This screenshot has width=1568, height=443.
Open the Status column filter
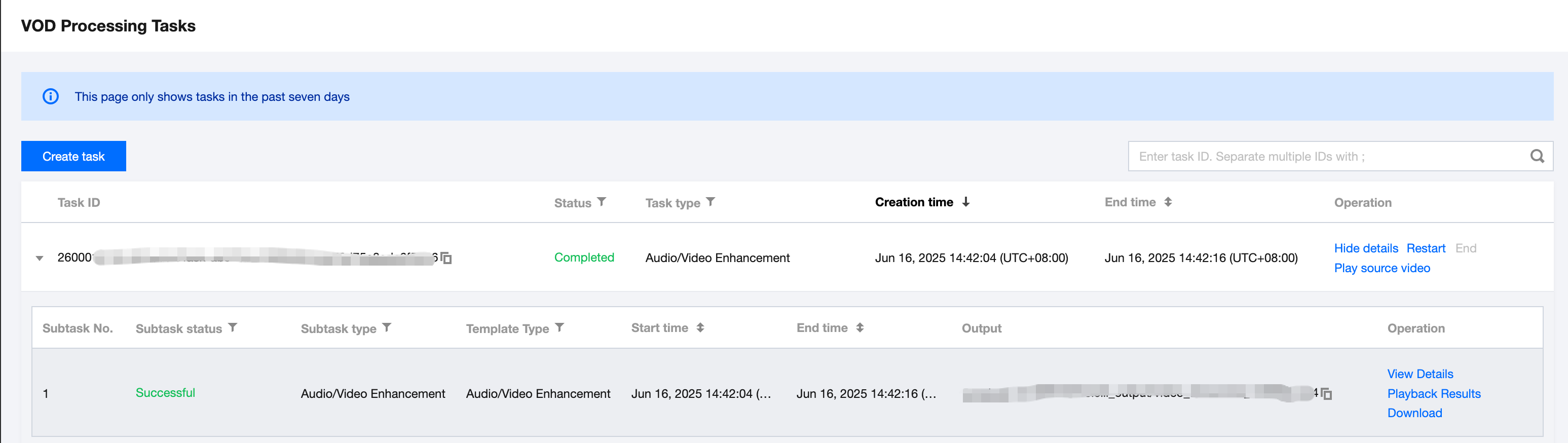coord(602,202)
